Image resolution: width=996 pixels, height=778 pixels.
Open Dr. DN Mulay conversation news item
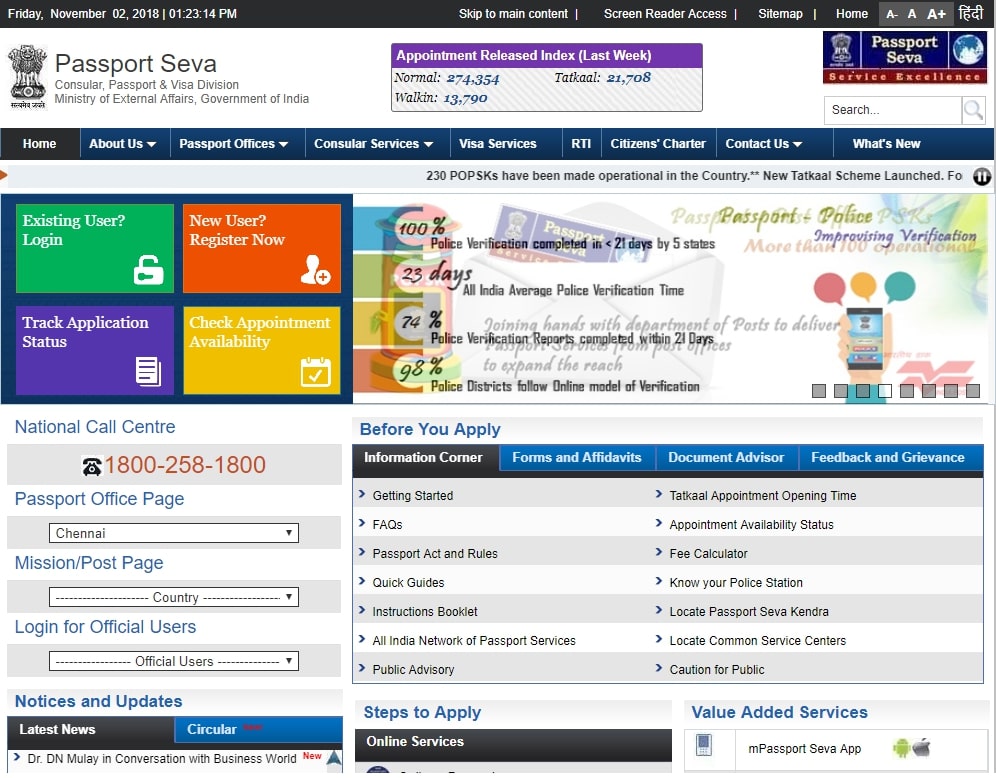tap(162, 759)
